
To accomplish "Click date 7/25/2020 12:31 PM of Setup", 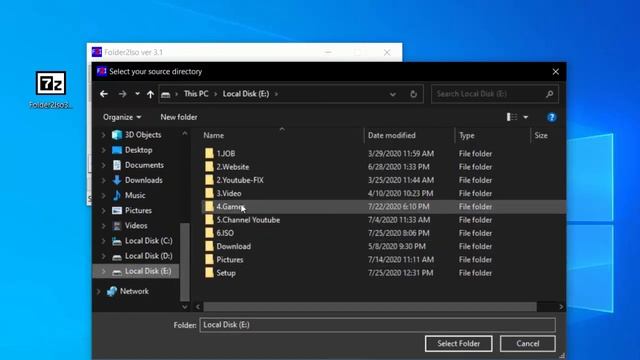I will click(400, 273).
